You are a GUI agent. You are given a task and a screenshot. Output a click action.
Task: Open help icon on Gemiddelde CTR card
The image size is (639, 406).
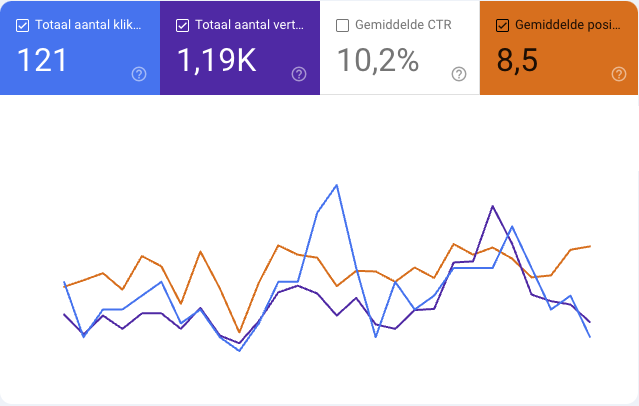(459, 74)
